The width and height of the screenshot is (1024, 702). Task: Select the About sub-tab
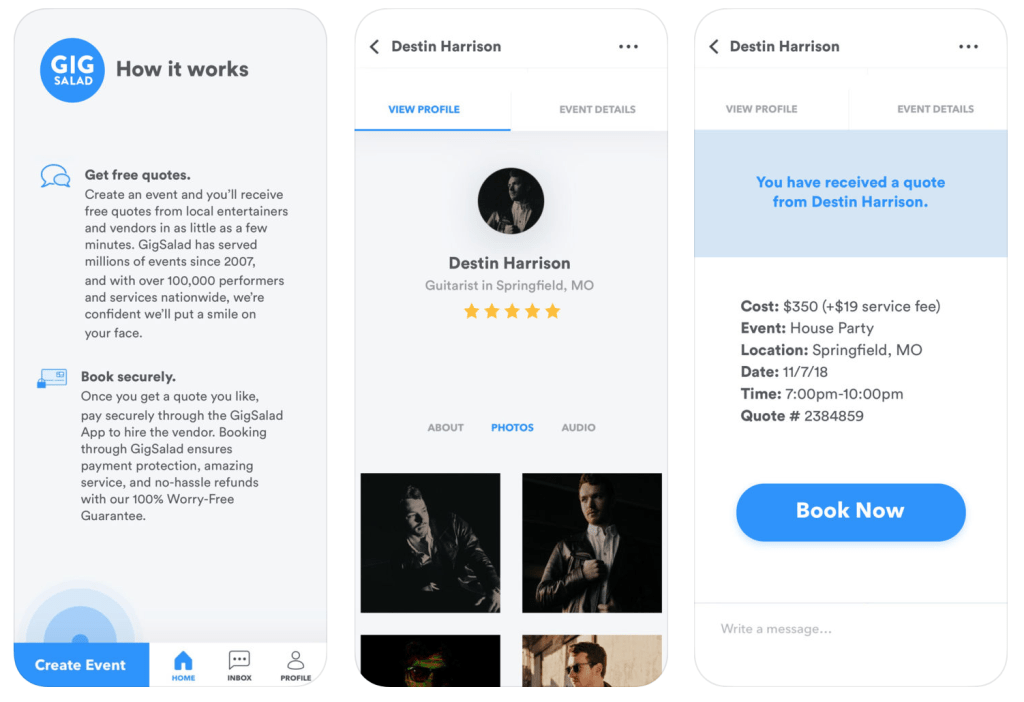tap(445, 428)
